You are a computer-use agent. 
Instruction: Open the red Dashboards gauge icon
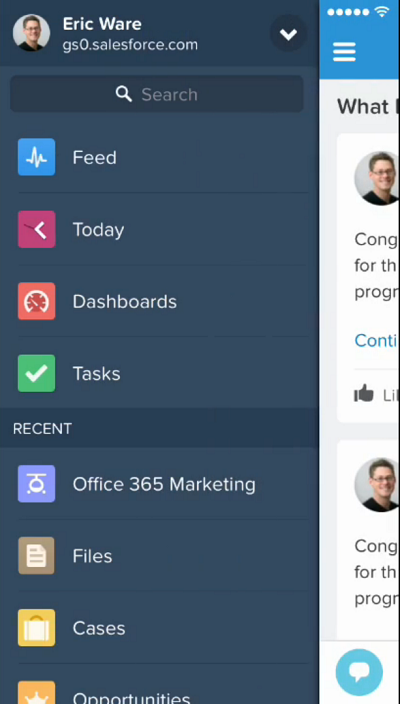click(36, 301)
